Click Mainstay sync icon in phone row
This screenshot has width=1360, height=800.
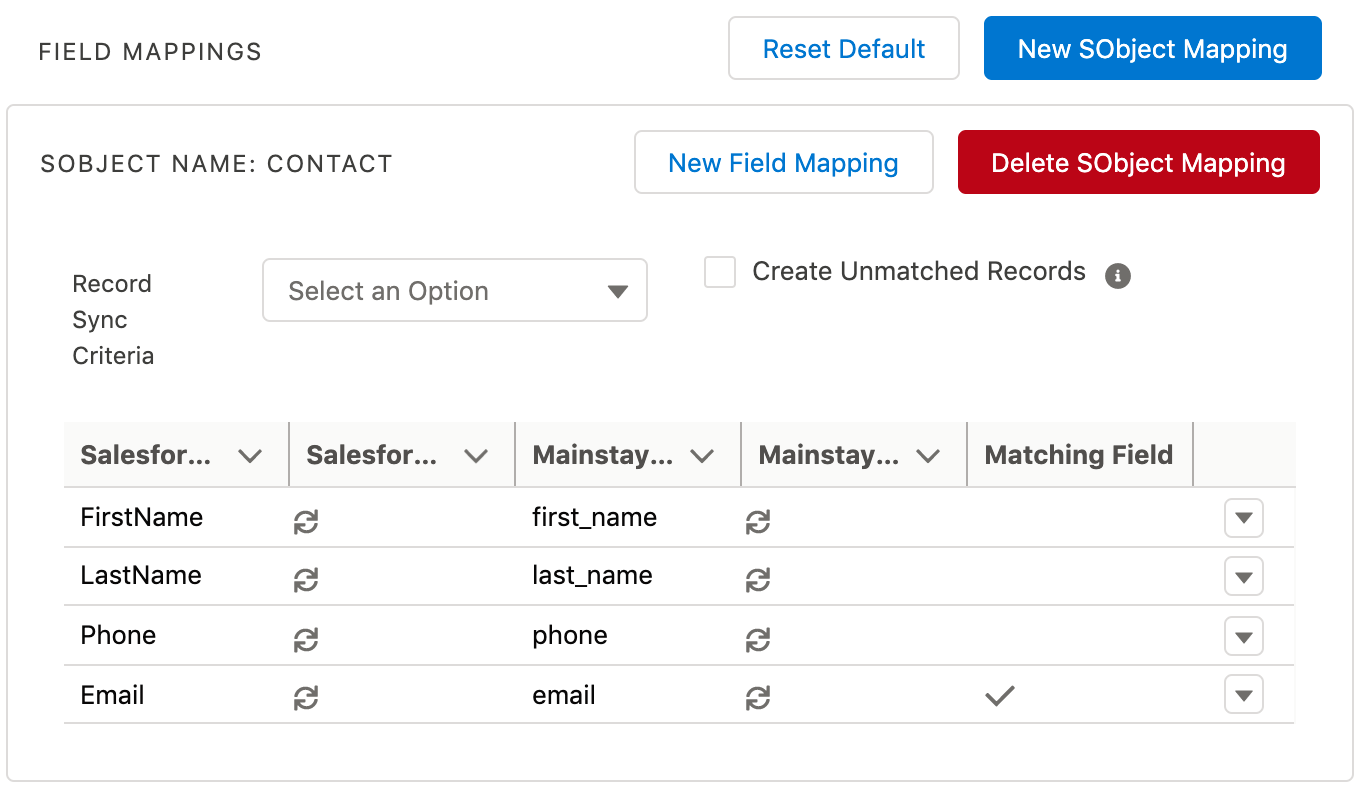(758, 639)
